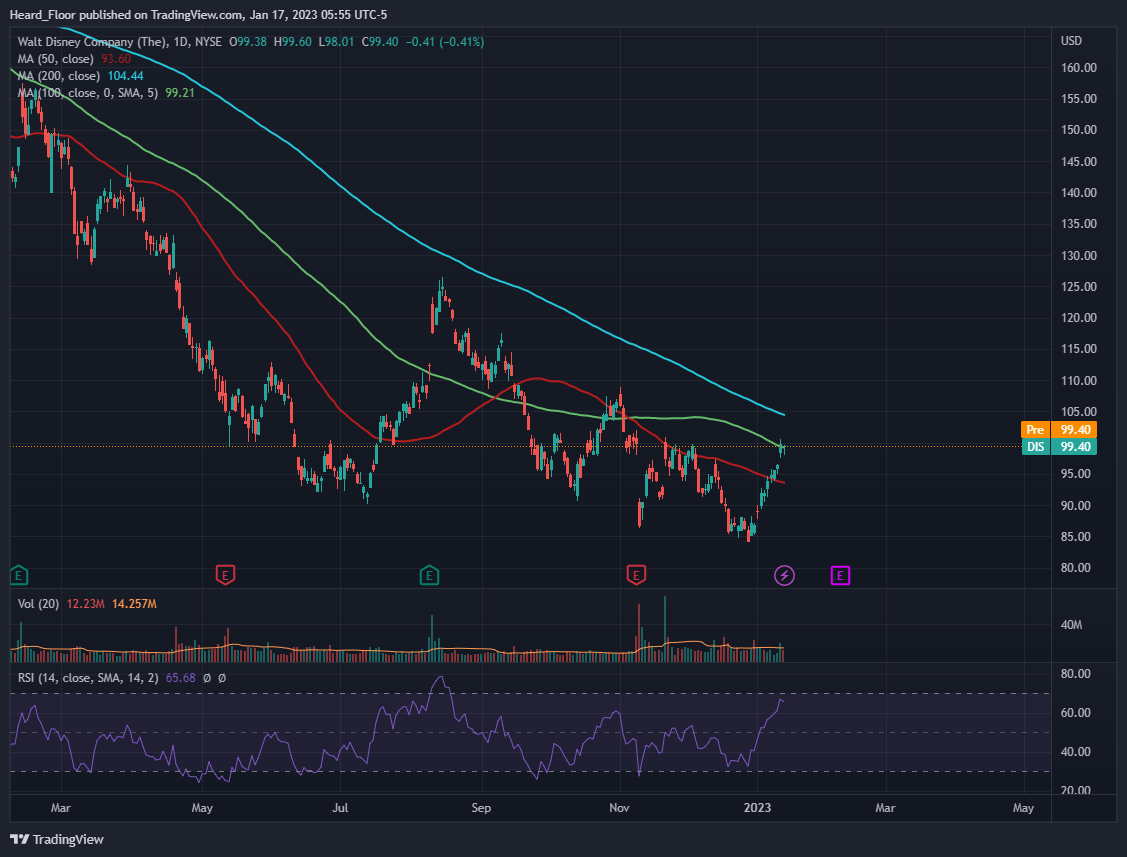This screenshot has width=1127, height=857.
Task: Click the closing price C99.40 in header
Action: 380,42
